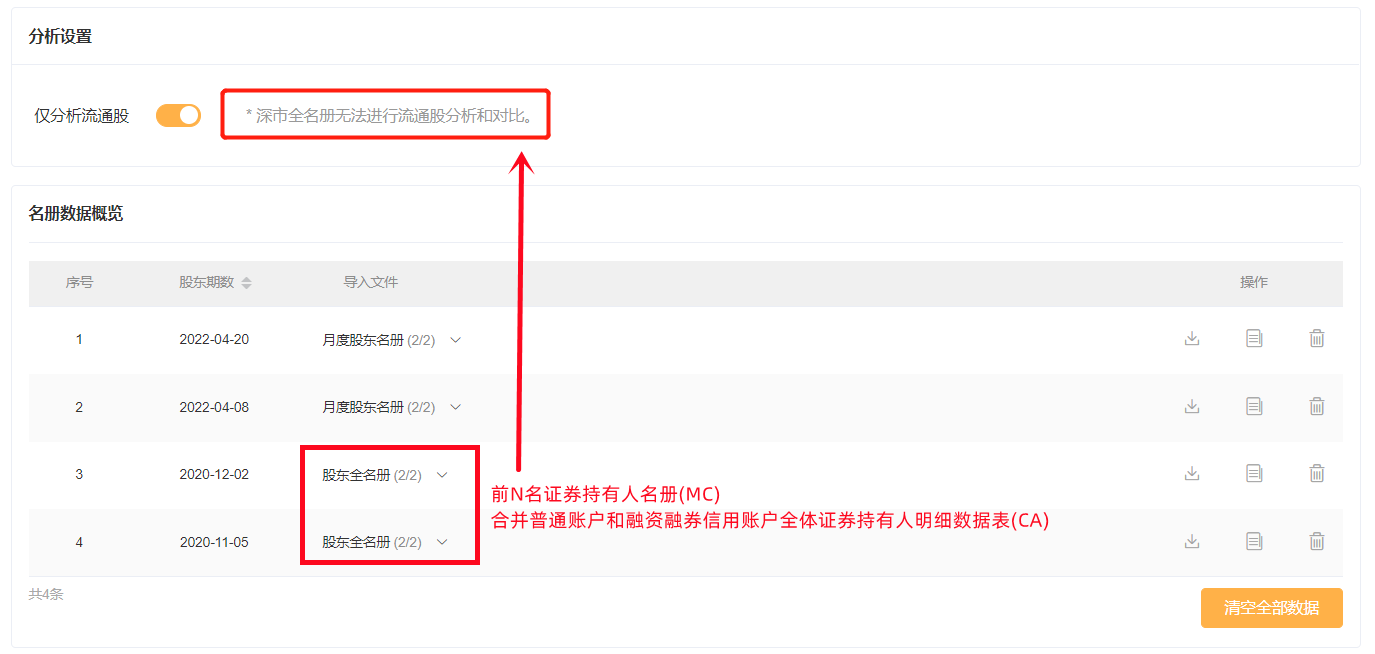The image size is (1375, 654).
Task: Click the 导入文件 column header
Action: tap(371, 283)
